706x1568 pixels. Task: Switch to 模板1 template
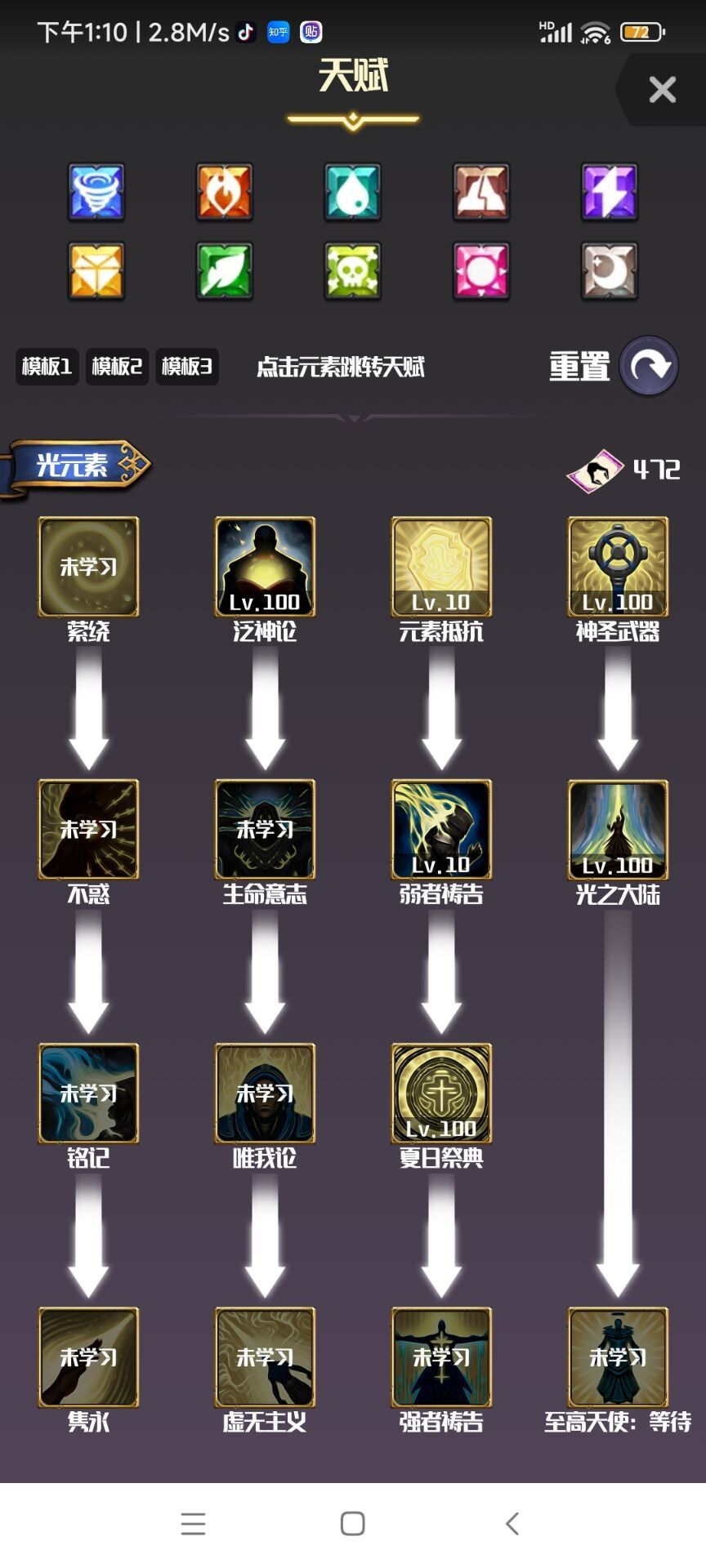click(x=47, y=367)
